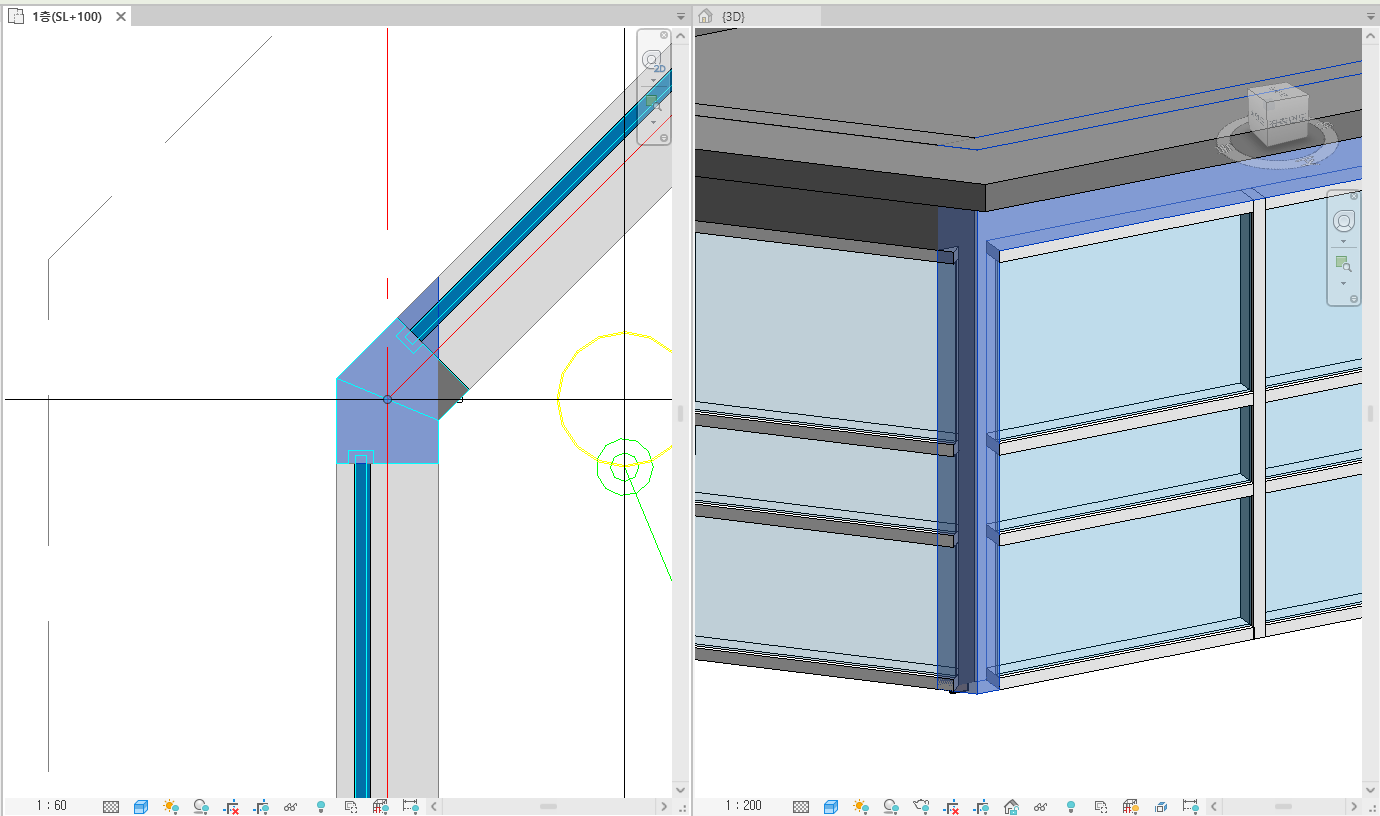
Task: Toggle Shadows in the floor plan view bar
Action: (x=201, y=806)
